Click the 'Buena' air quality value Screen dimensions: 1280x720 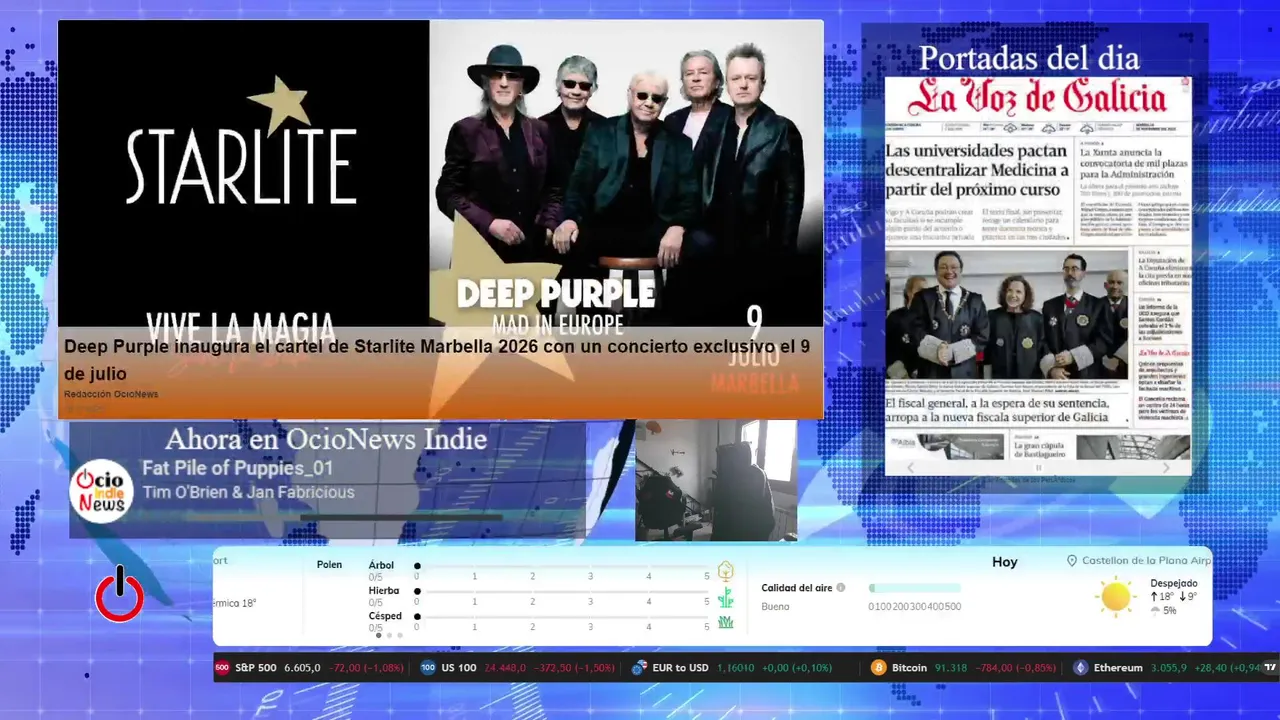pos(775,606)
